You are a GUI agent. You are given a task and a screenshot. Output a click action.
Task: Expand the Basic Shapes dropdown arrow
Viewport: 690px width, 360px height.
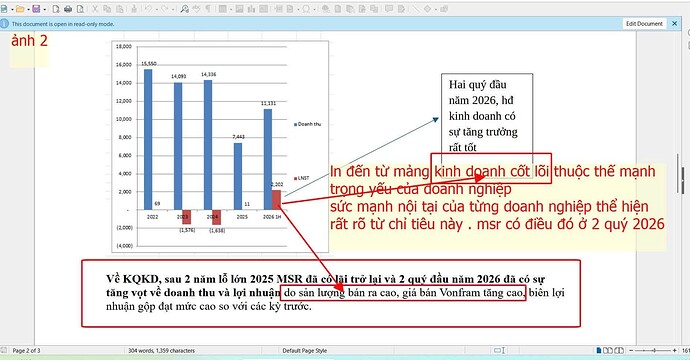[x=436, y=9]
